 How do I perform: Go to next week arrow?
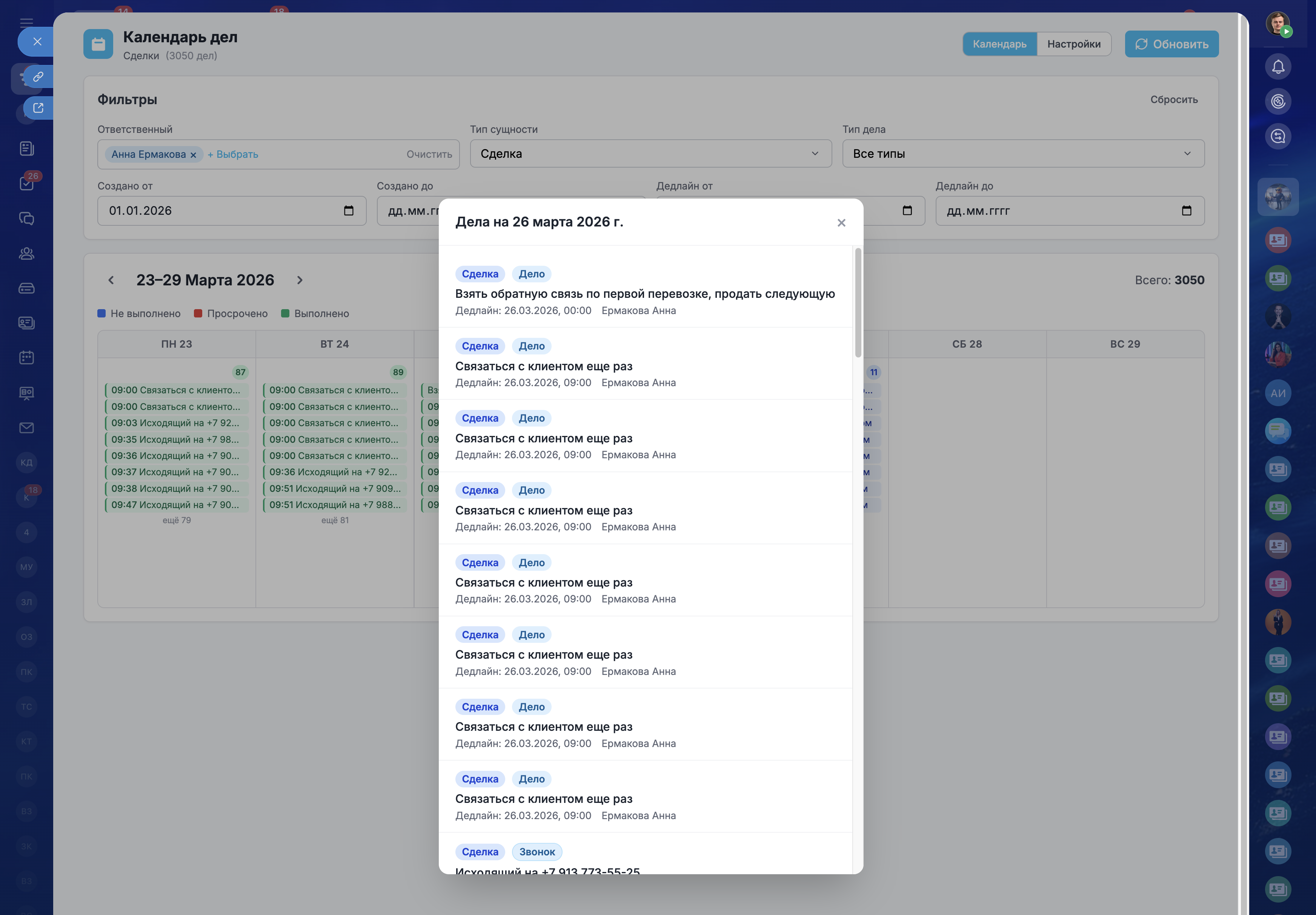(300, 280)
